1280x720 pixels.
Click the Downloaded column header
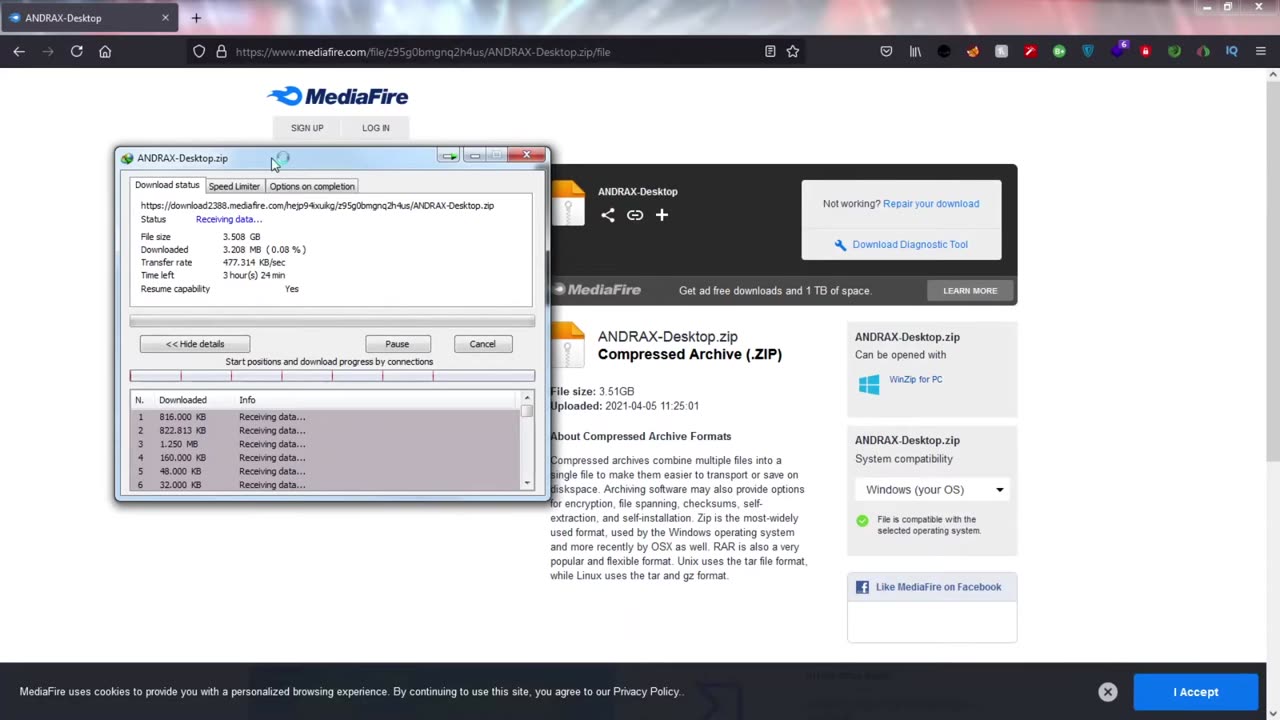tap(194, 400)
